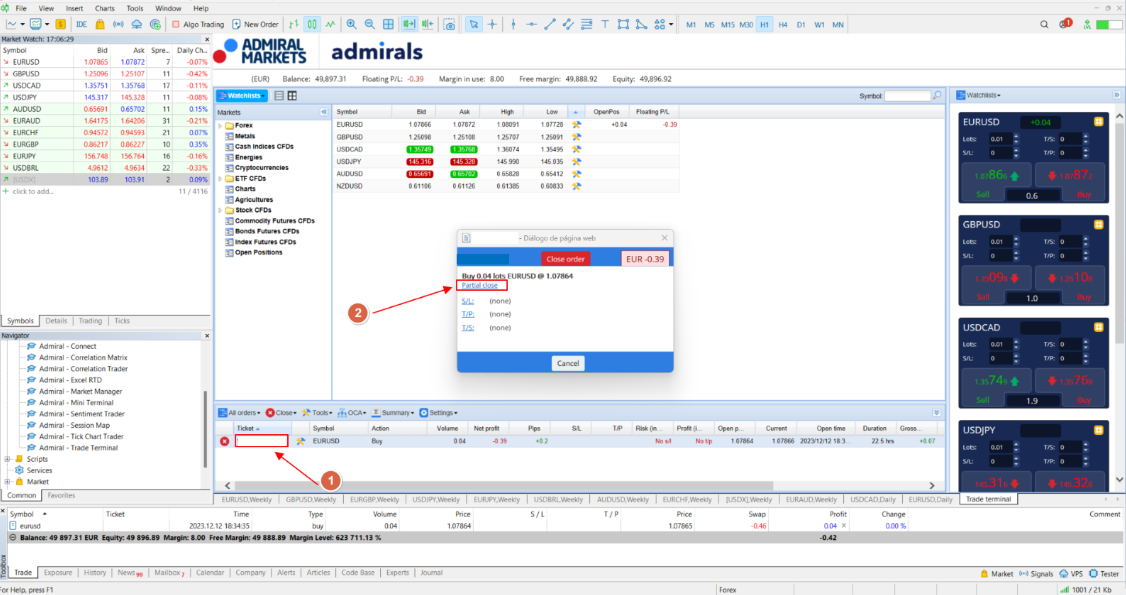Open the Watchlists dropdown in center panel
This screenshot has height=595, width=1126.
coord(243,95)
